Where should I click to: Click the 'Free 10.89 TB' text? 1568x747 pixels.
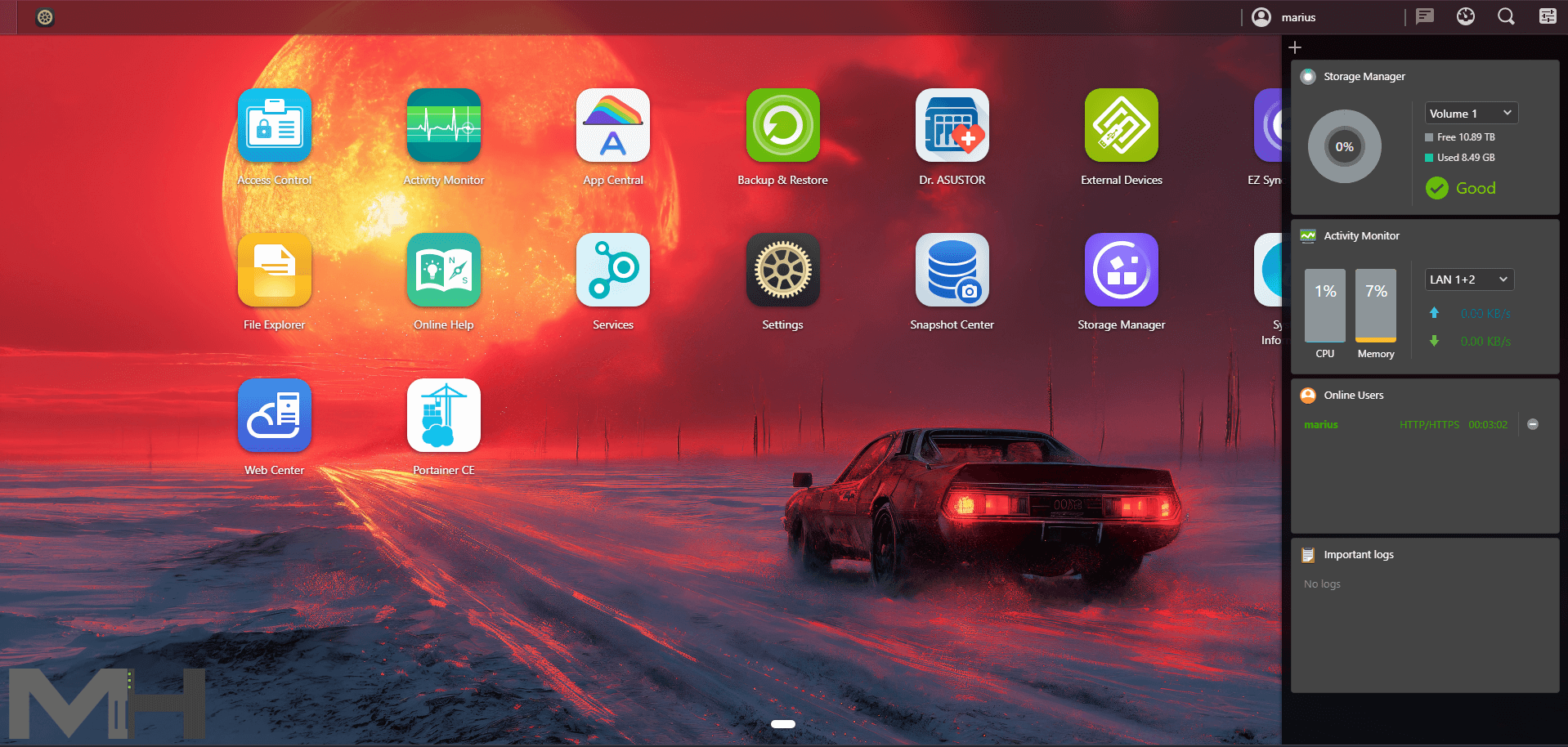tap(1466, 137)
